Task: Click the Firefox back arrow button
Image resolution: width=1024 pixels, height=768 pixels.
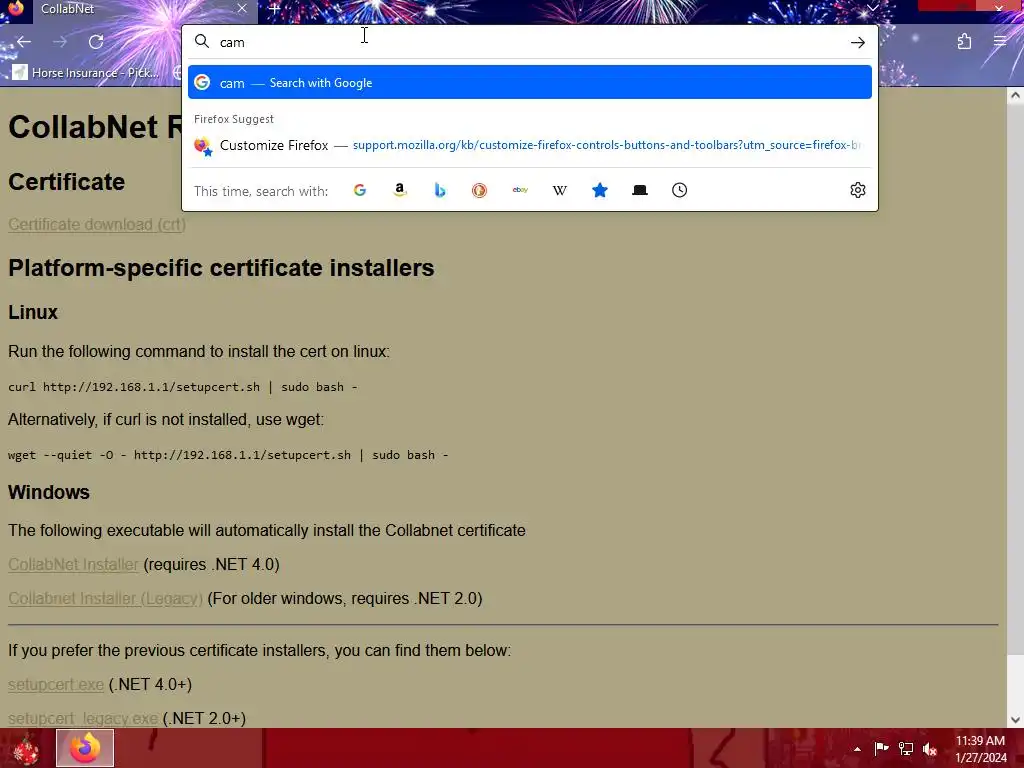Action: click(x=24, y=42)
